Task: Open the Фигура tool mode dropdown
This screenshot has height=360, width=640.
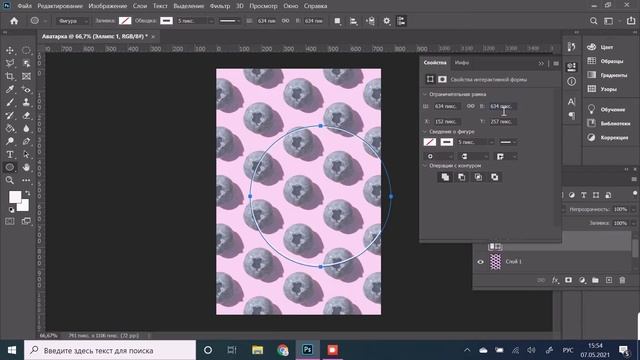Action: click(73, 21)
